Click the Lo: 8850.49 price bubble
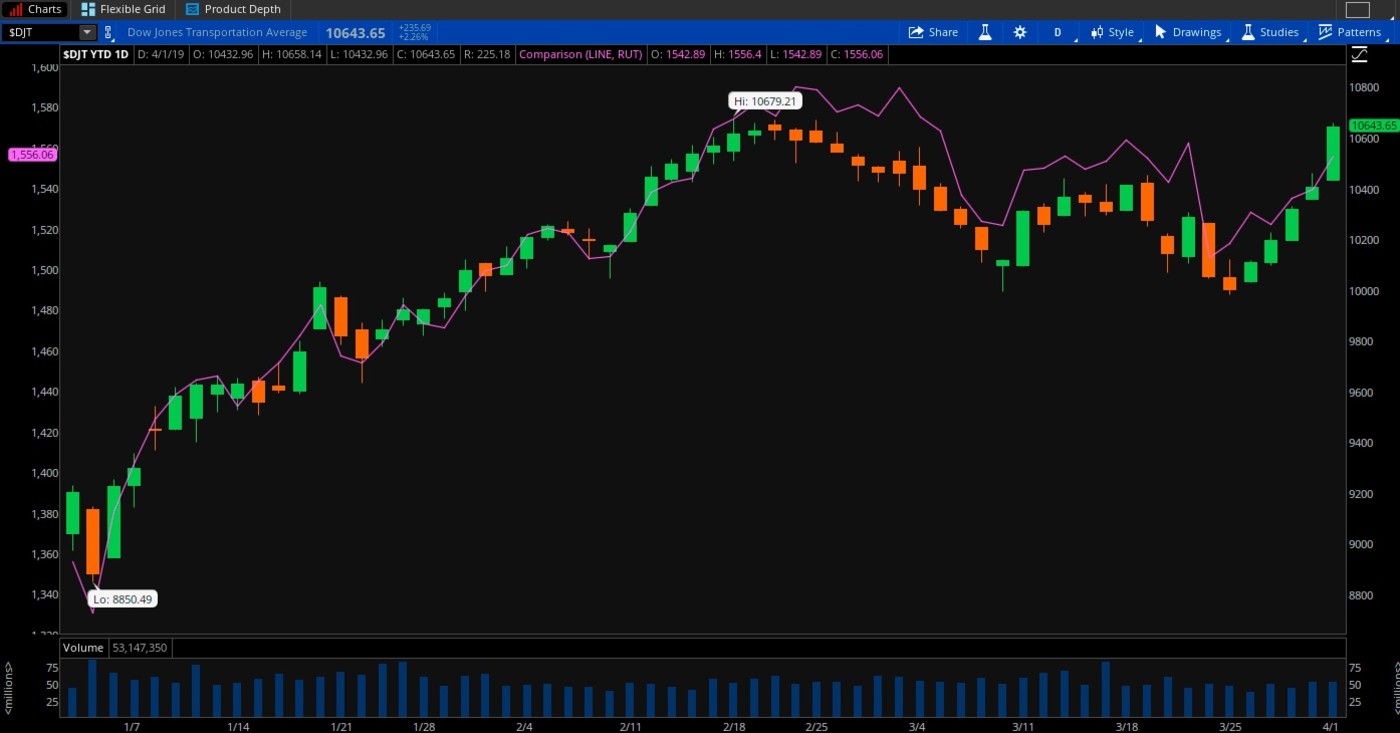This screenshot has width=1400, height=733. (x=123, y=599)
